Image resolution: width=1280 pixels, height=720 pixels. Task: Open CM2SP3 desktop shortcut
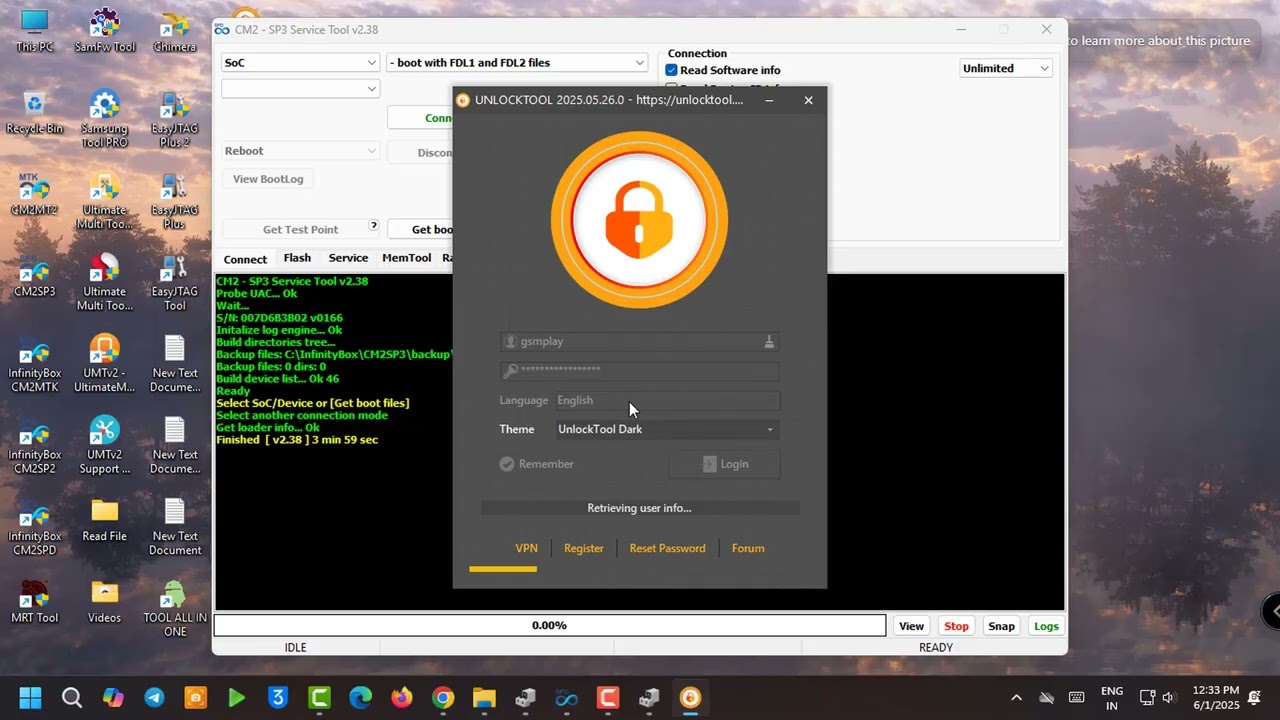(34, 276)
